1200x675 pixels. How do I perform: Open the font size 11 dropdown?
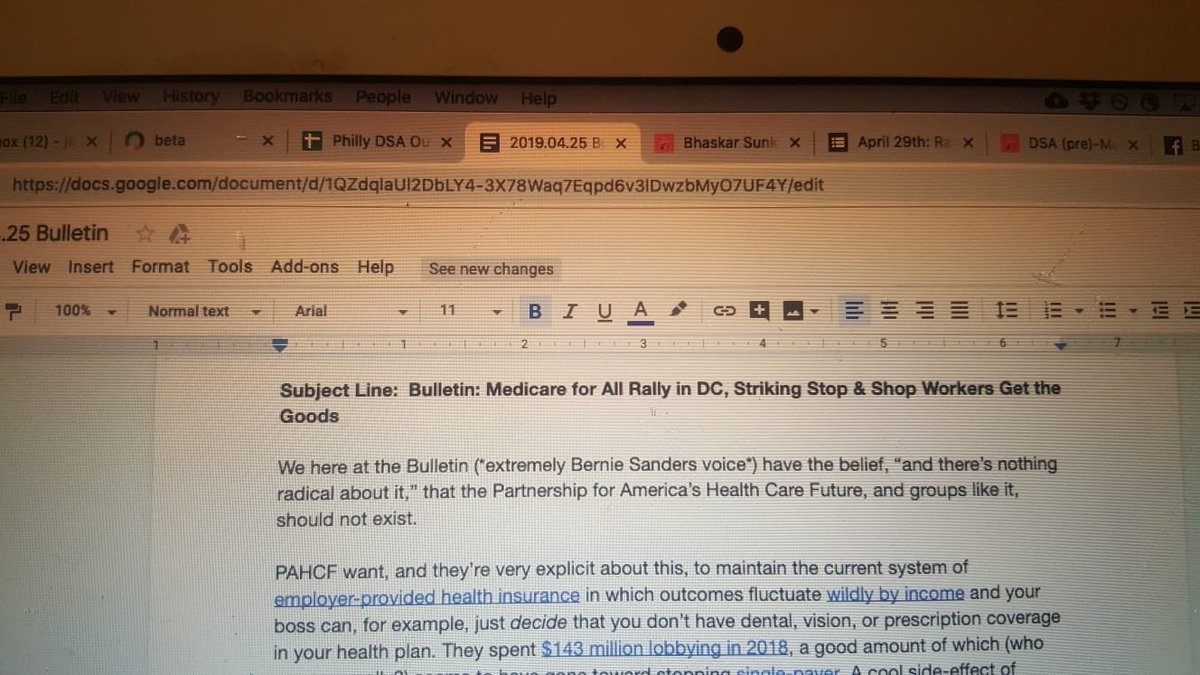click(x=469, y=311)
